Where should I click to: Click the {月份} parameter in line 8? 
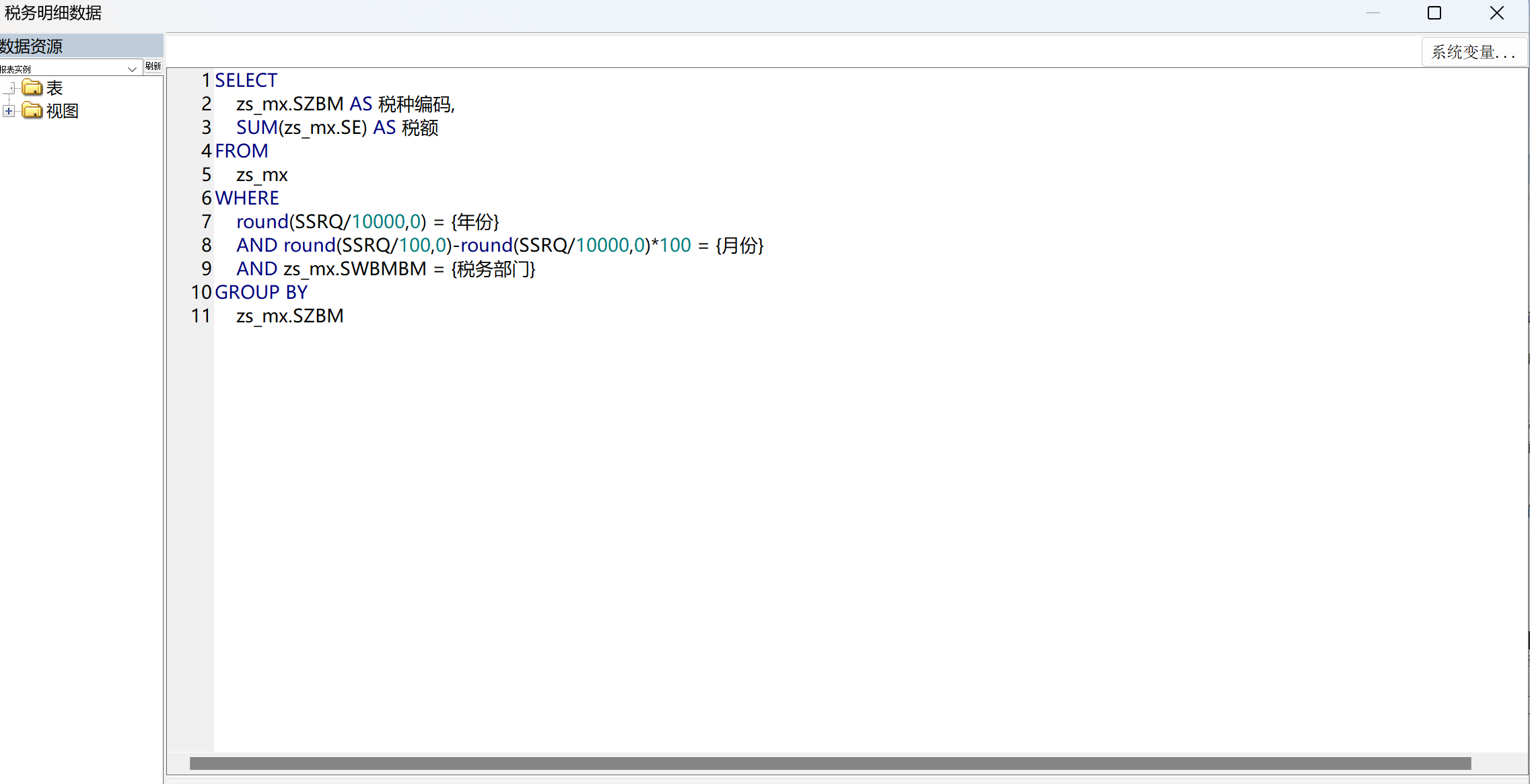tap(739, 245)
